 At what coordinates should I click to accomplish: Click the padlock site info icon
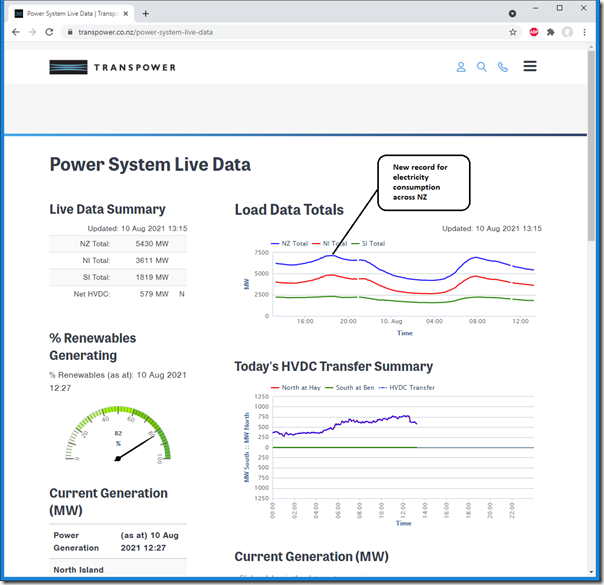[70, 32]
